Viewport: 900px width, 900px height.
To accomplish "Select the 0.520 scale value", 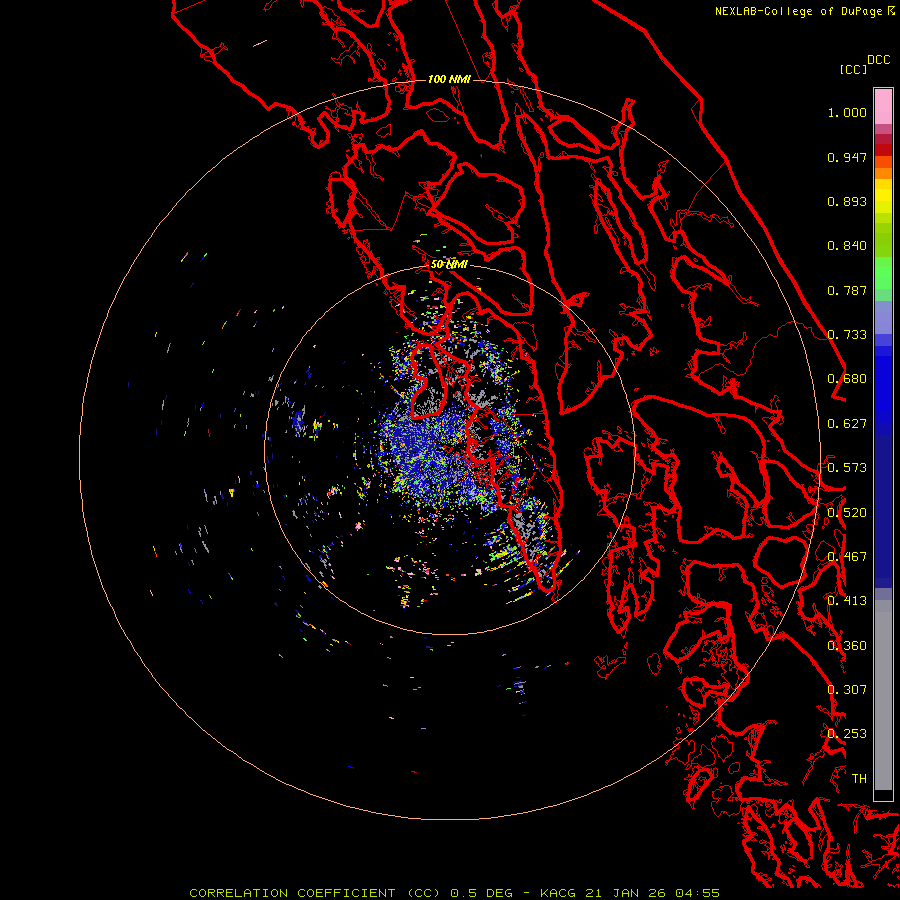I will click(847, 513).
